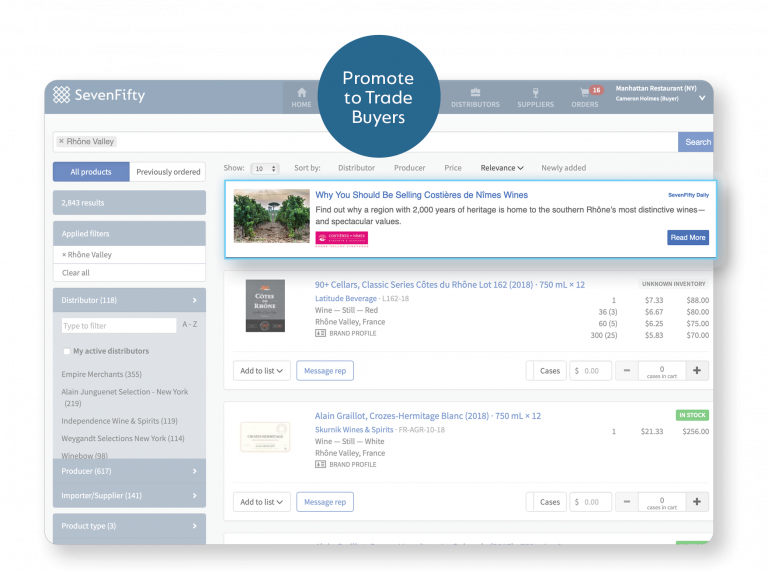768x571 pixels.
Task: Check the My active distributors checkbox
Action: [67, 351]
